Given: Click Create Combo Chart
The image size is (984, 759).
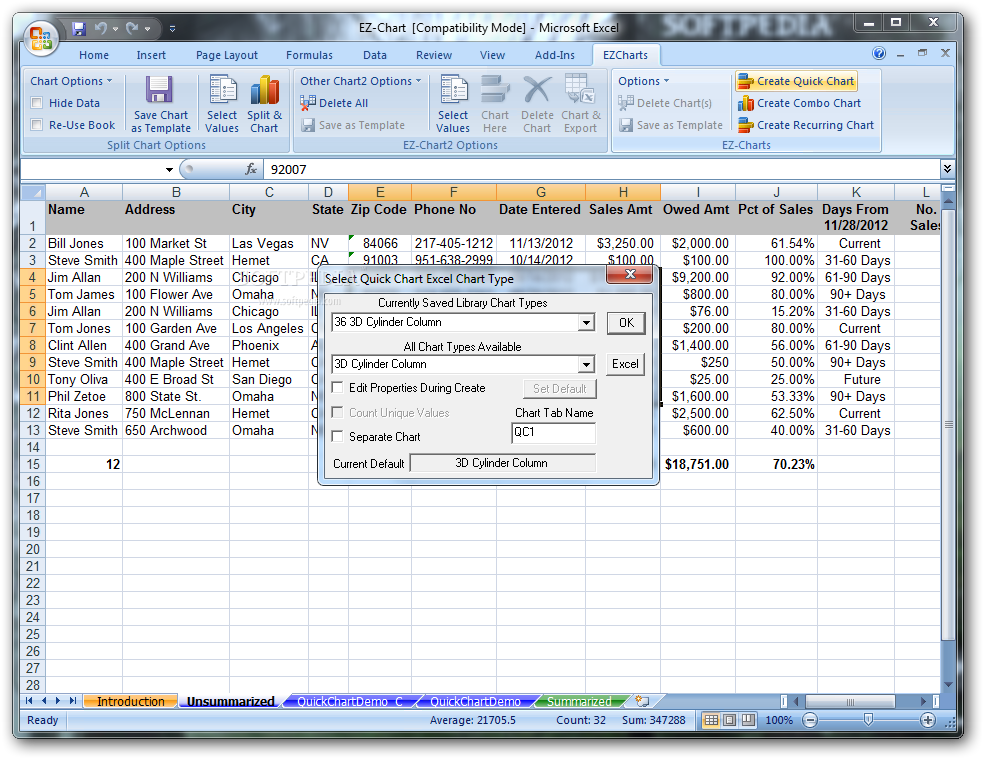Looking at the screenshot, I should pyautogui.click(x=800, y=103).
